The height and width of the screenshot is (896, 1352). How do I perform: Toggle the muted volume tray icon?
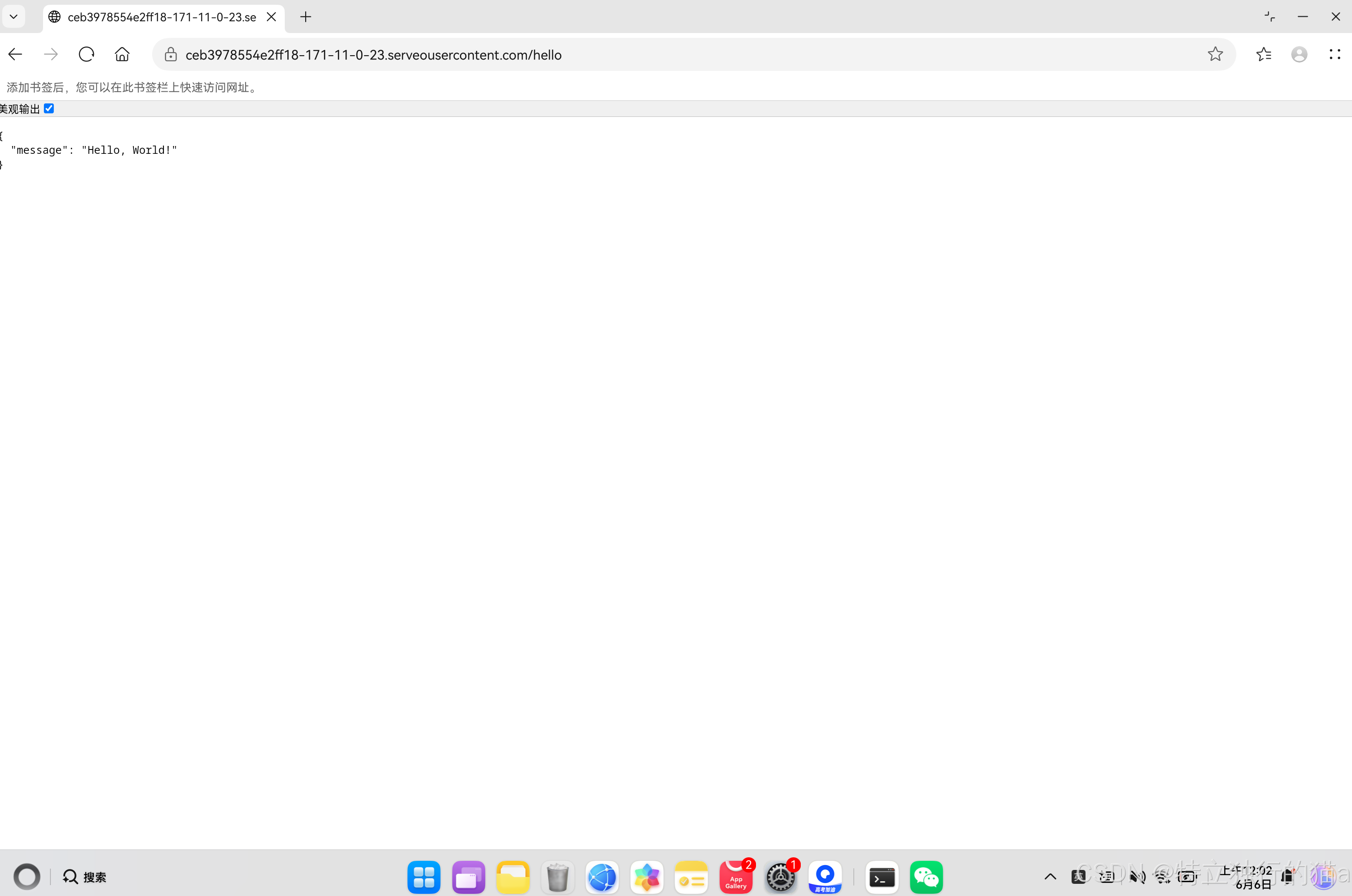1137,876
